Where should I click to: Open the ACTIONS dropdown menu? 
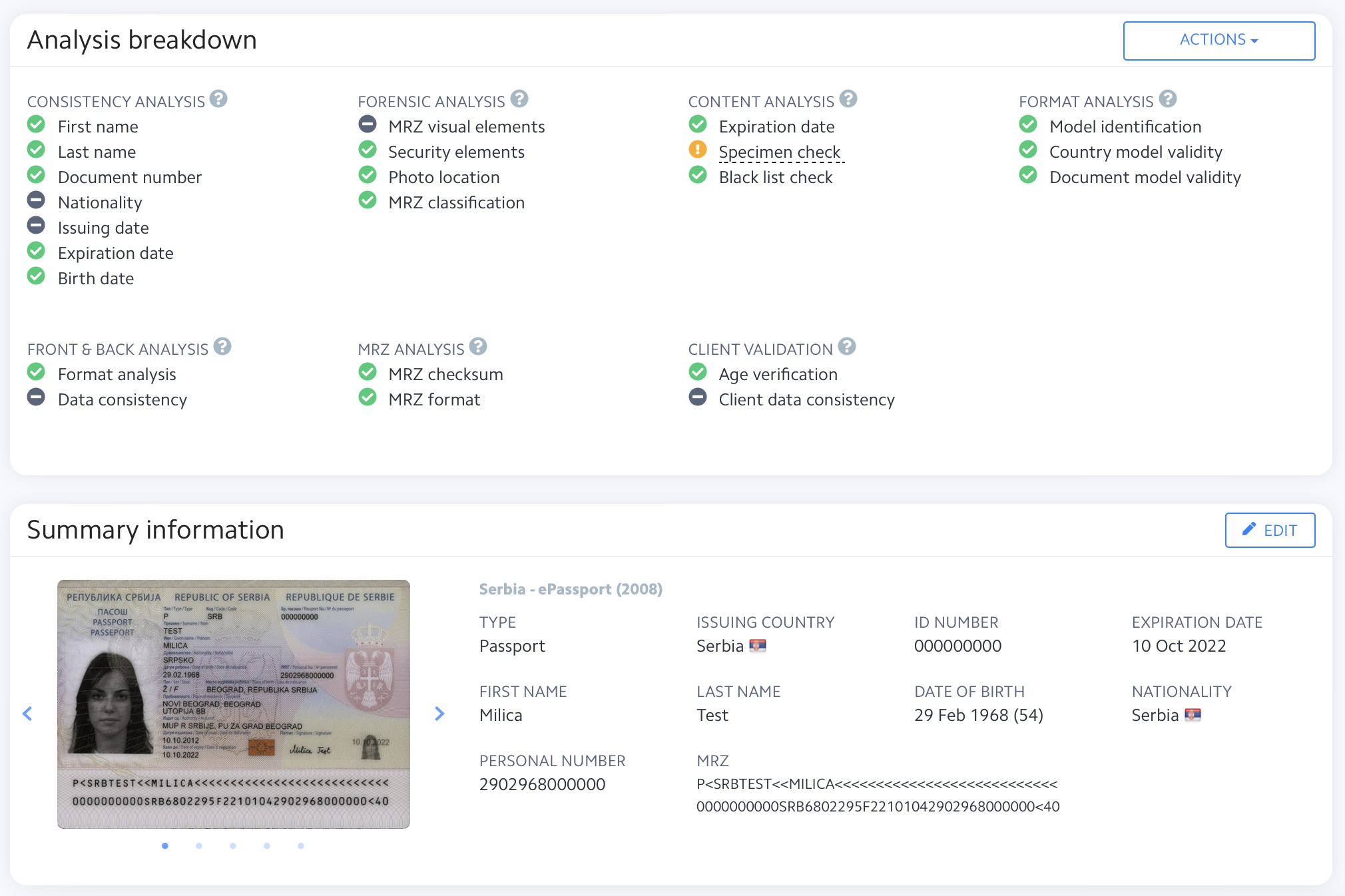click(1218, 40)
